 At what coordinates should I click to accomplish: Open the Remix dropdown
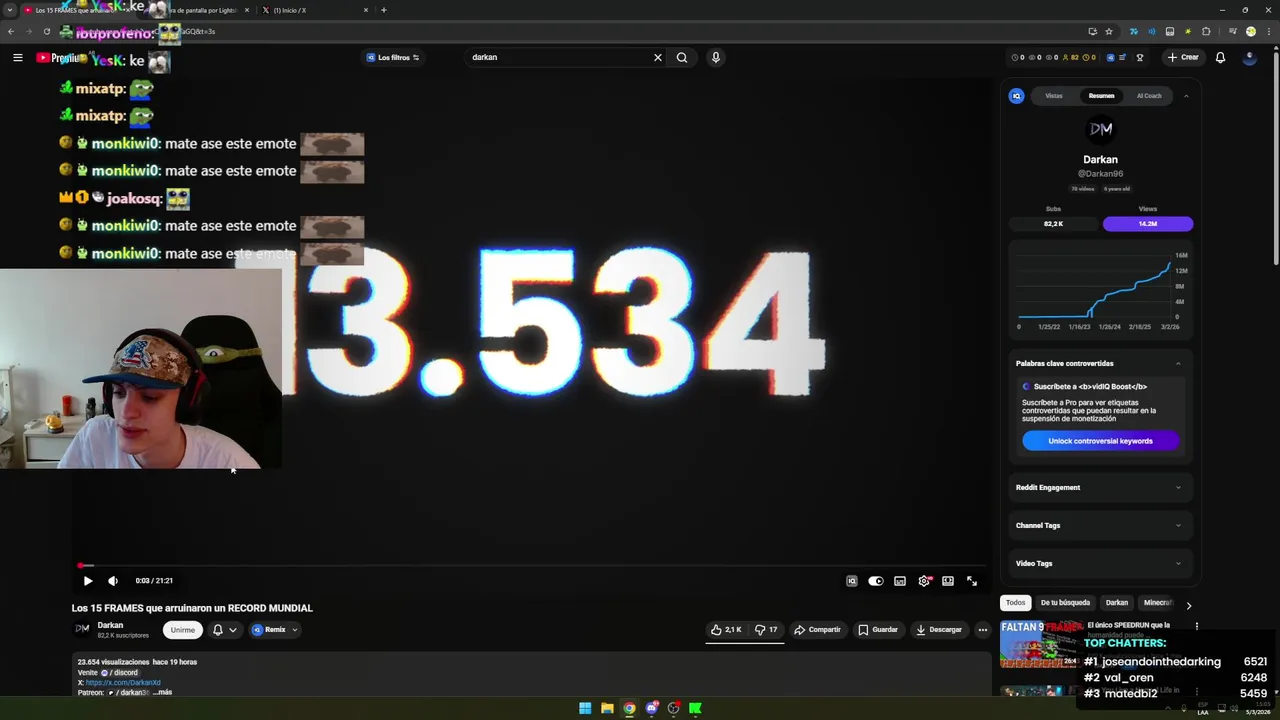pyautogui.click(x=275, y=630)
